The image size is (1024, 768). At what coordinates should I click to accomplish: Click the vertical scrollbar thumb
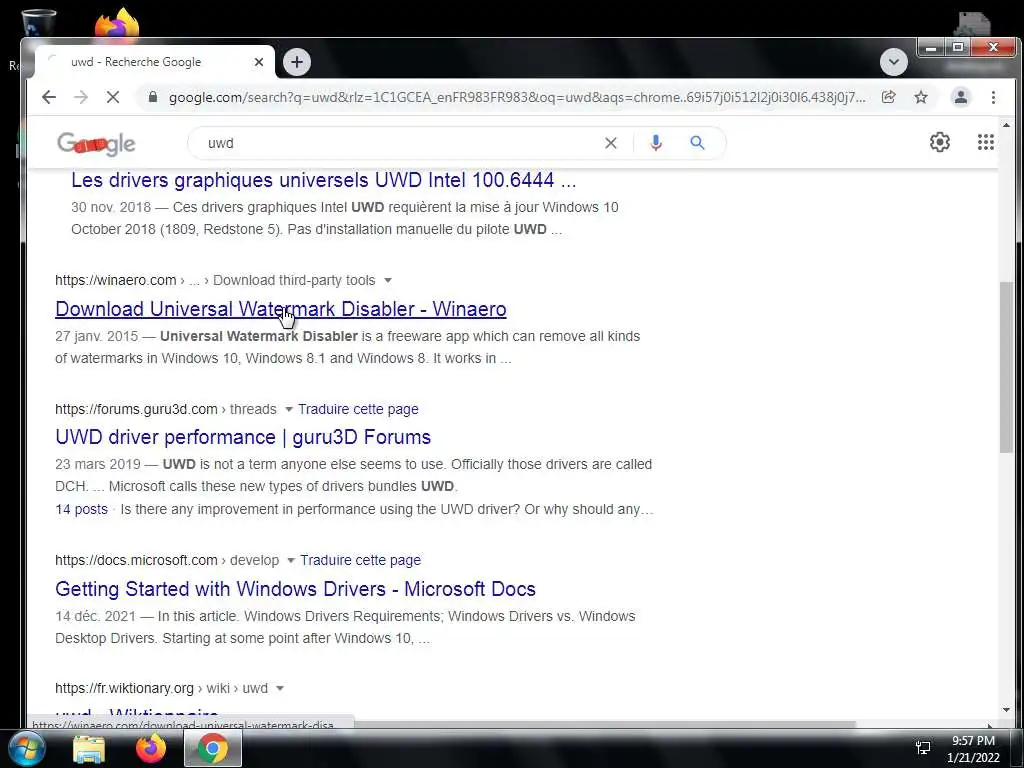[x=1006, y=367]
